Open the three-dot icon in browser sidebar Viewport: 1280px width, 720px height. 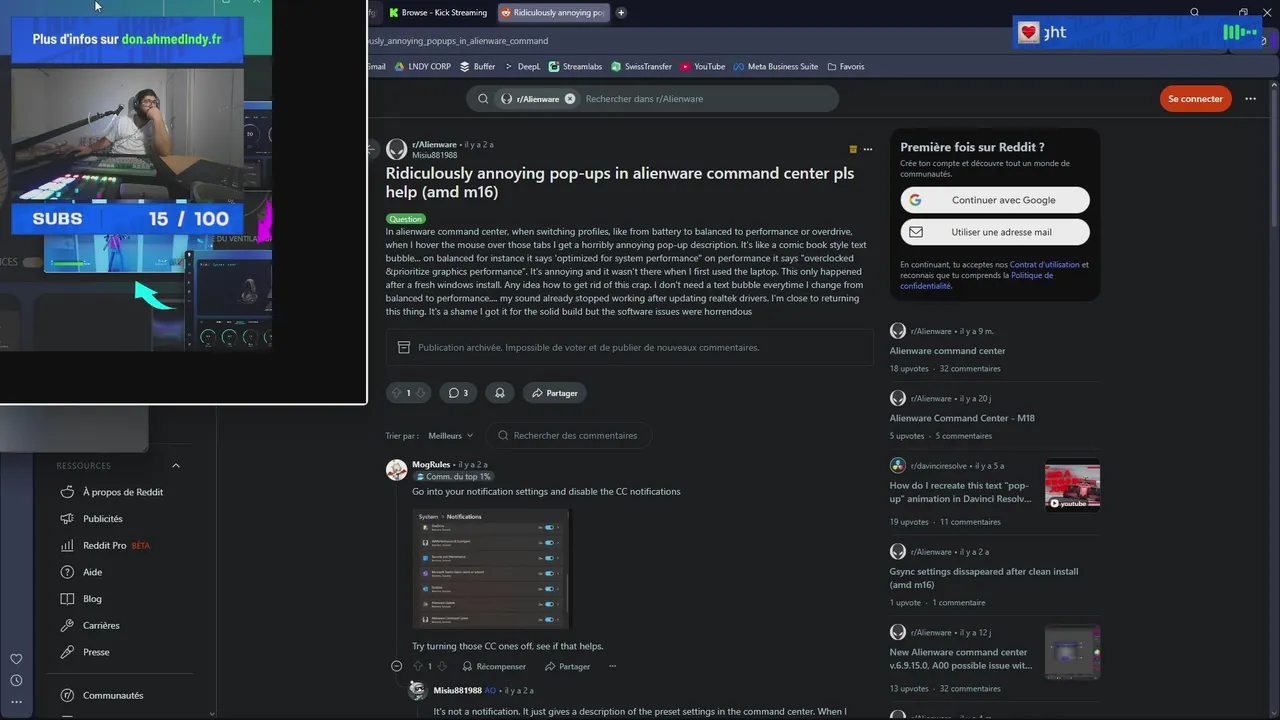[x=16, y=702]
